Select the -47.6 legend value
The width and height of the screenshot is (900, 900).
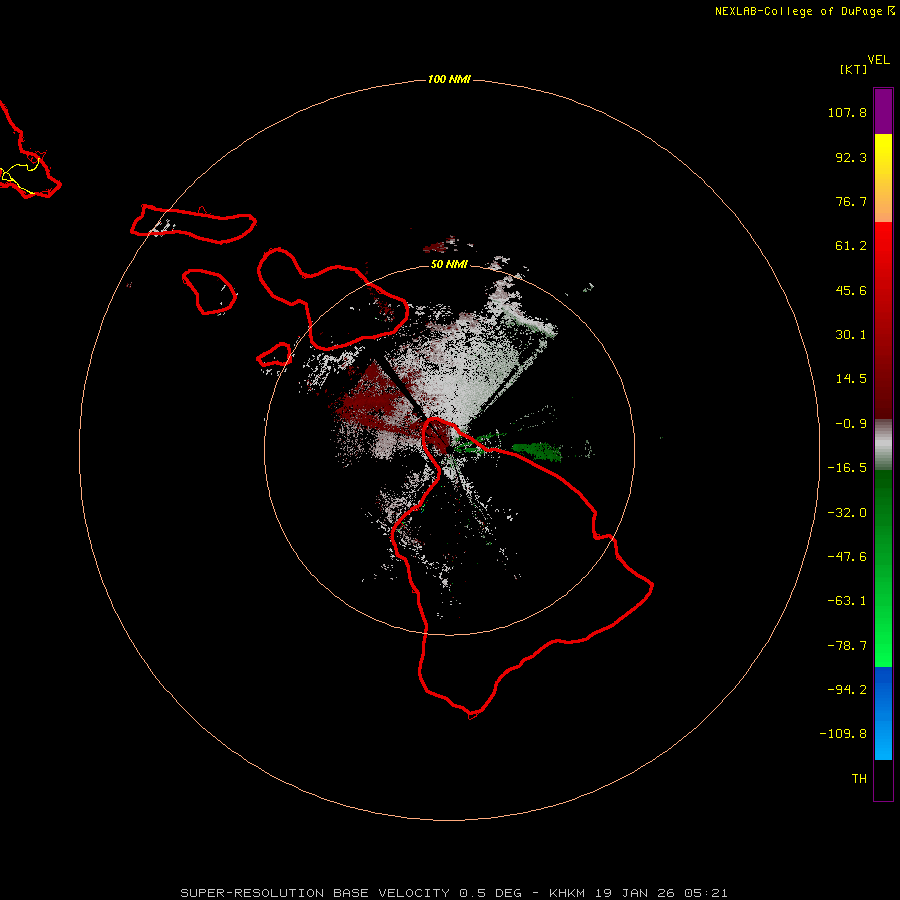tap(847, 557)
